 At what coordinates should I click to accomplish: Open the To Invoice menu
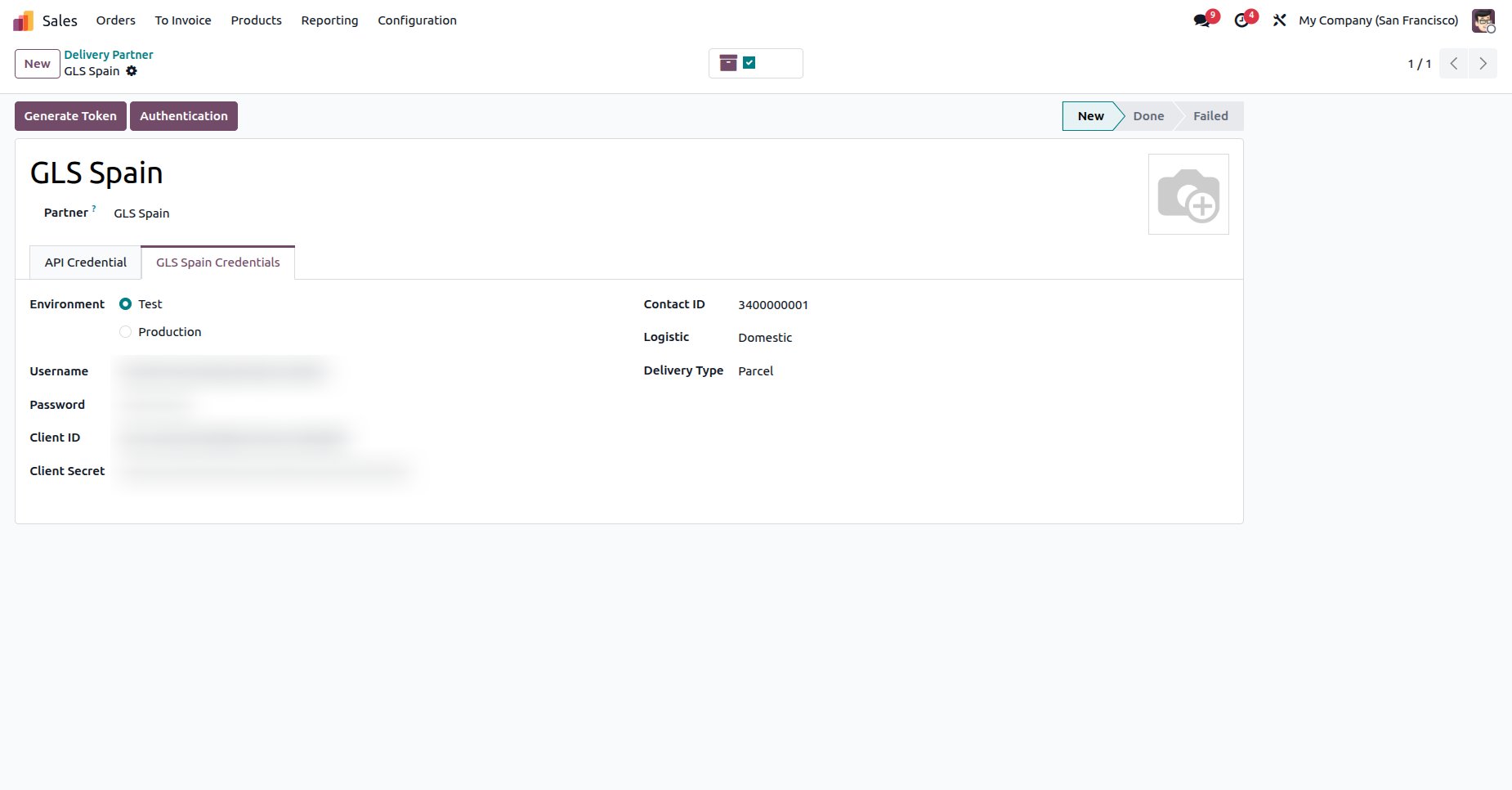183,20
